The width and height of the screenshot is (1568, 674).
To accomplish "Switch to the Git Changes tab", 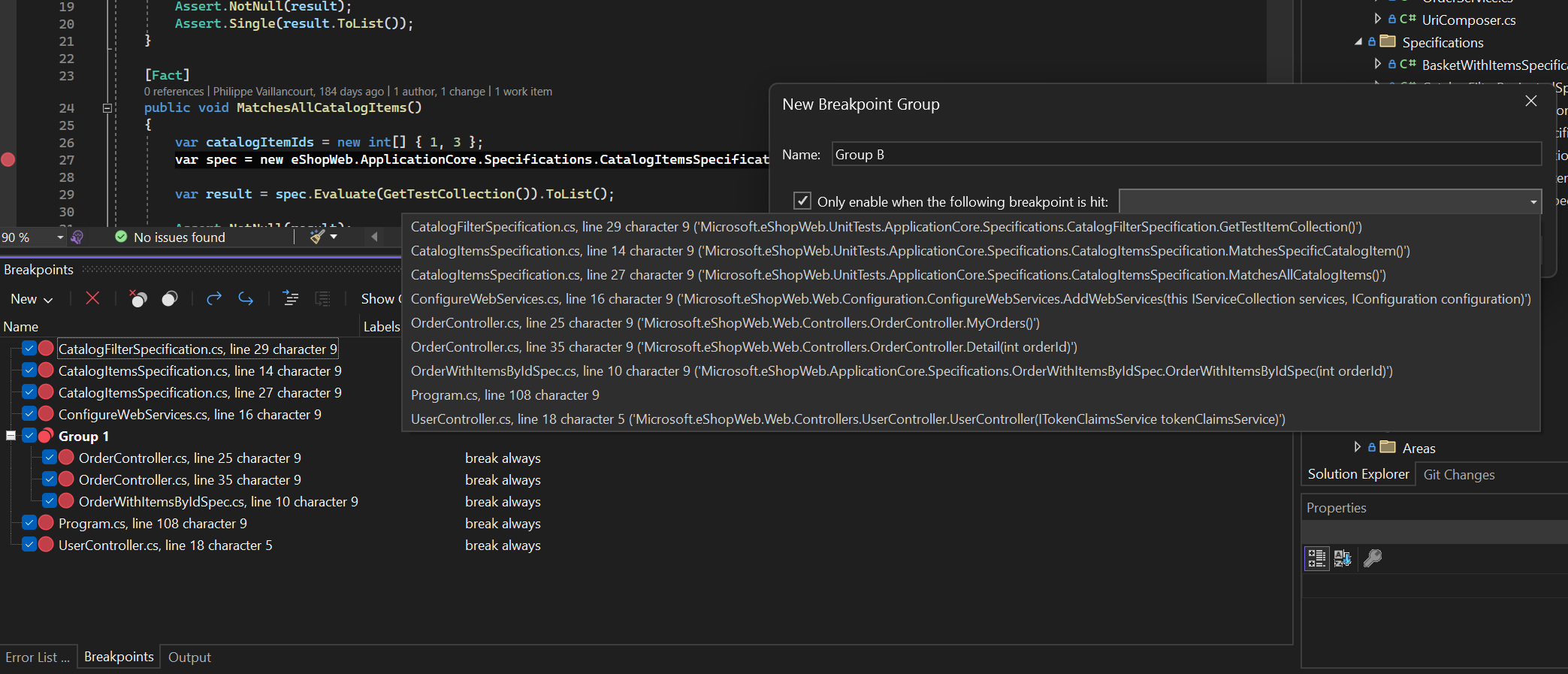I will [1458, 475].
